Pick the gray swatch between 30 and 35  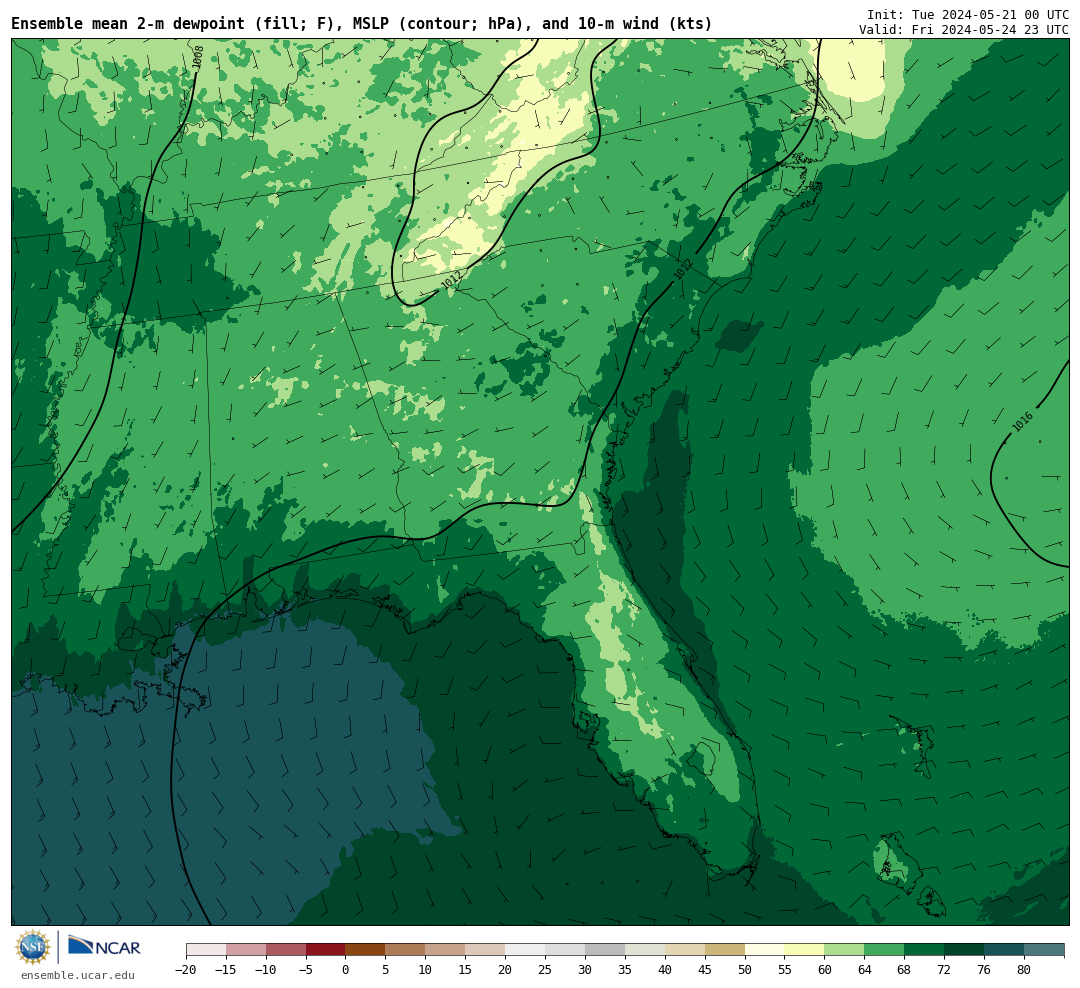(x=605, y=950)
